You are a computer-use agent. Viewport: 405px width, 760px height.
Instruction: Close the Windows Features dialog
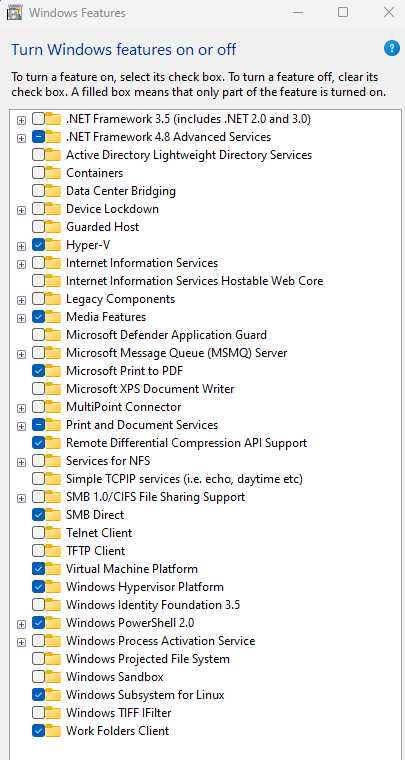(x=389, y=13)
